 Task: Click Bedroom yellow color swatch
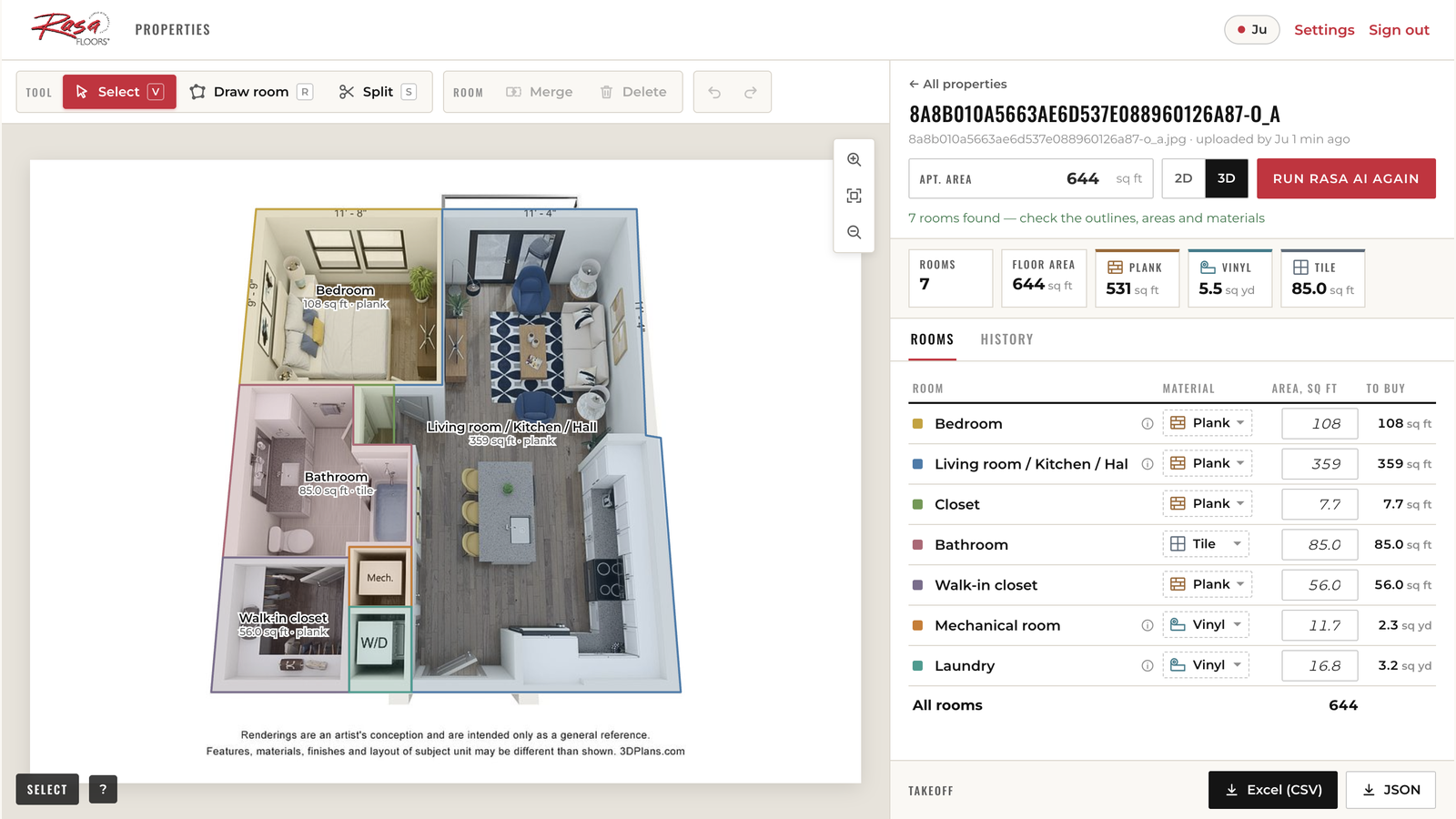tap(917, 424)
